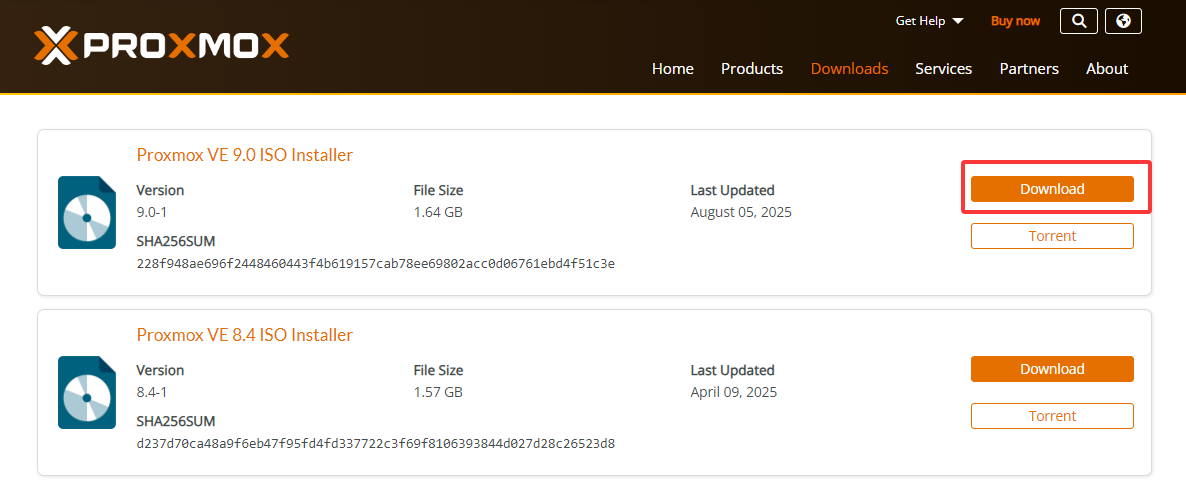The image size is (1186, 480).
Task: Click the Proxmox logo
Action: pyautogui.click(x=161, y=44)
